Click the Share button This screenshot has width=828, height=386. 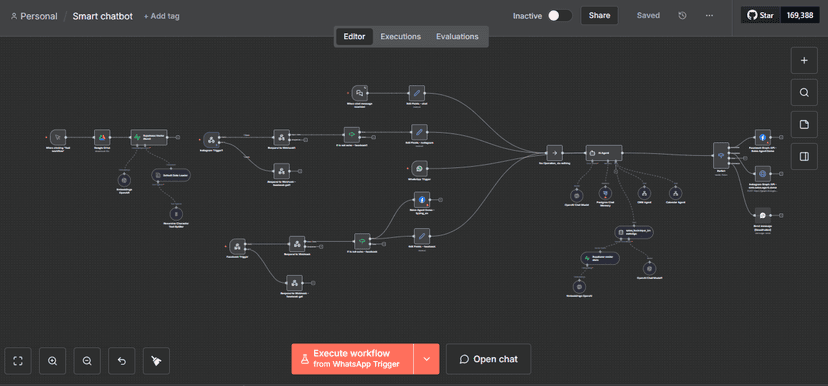(x=599, y=16)
